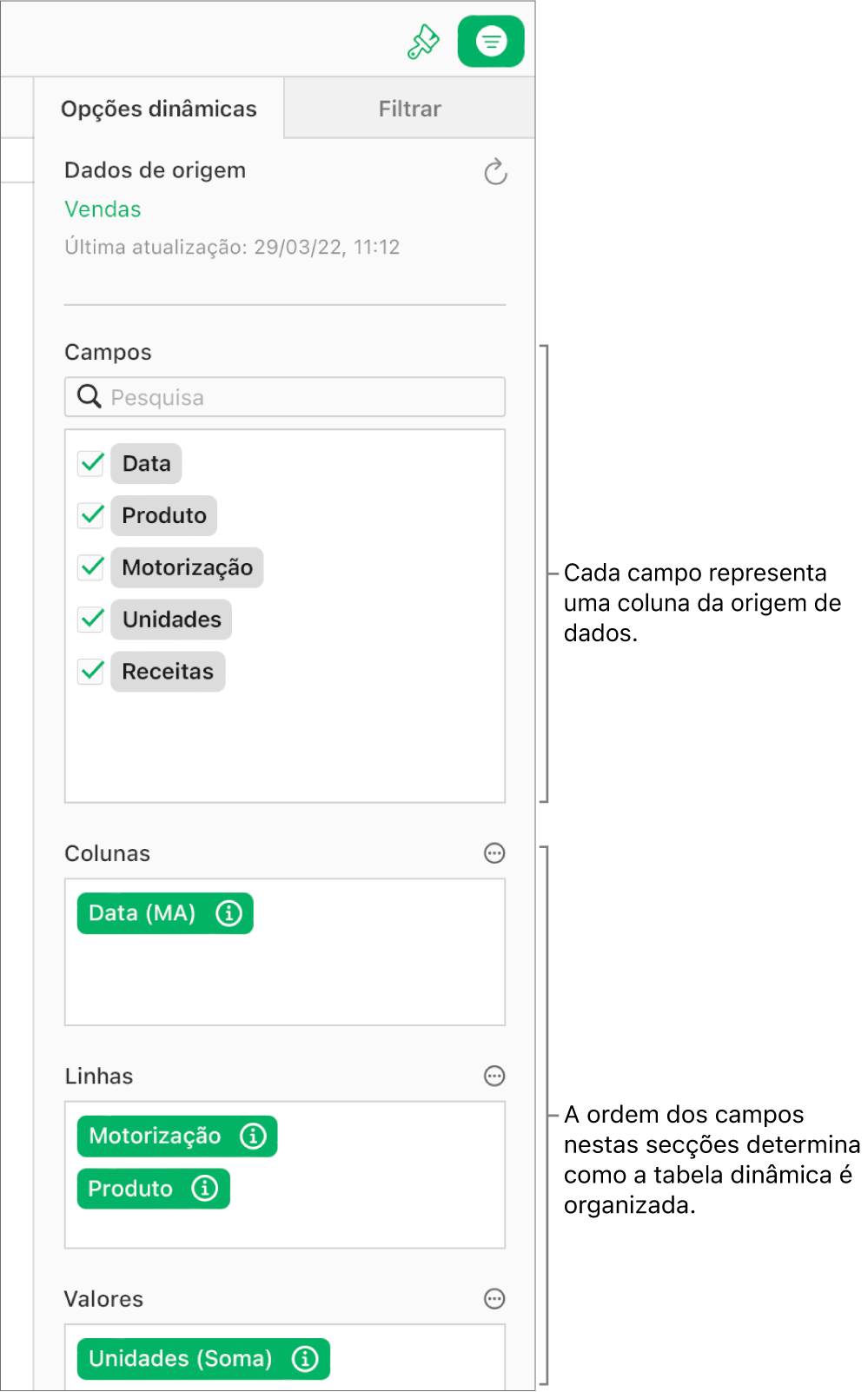Refresh the pivot table source data

(x=495, y=172)
